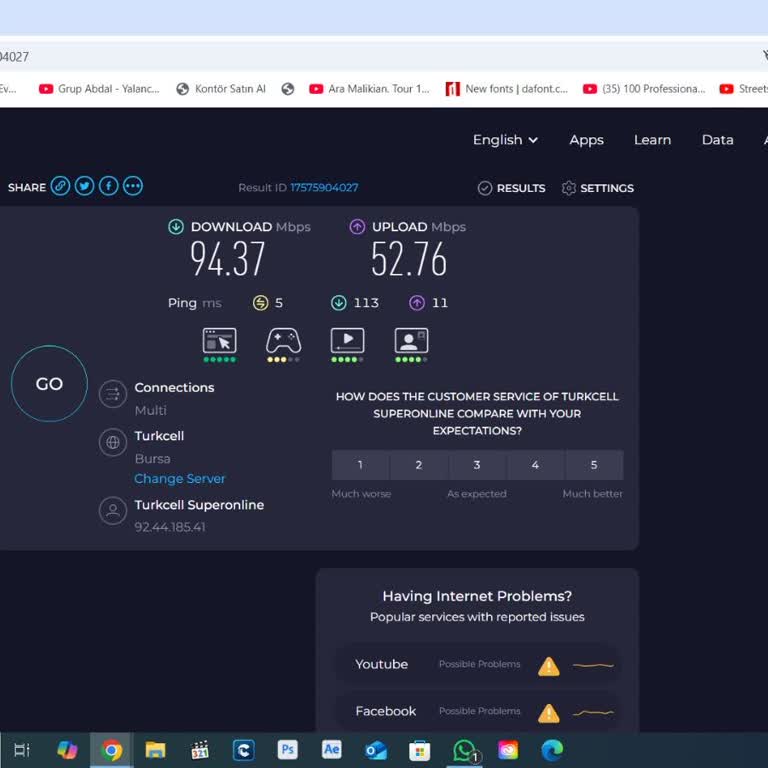Open the Facebook possible problems row
The image size is (768, 768).
(x=478, y=712)
